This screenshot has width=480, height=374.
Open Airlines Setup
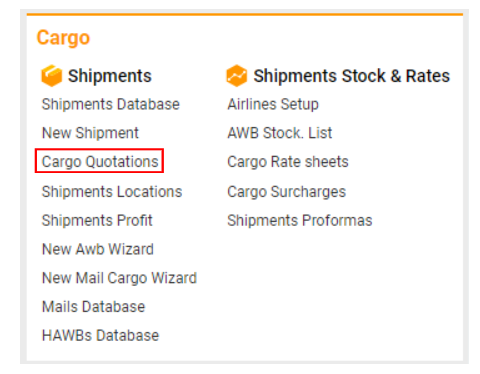tap(273, 104)
